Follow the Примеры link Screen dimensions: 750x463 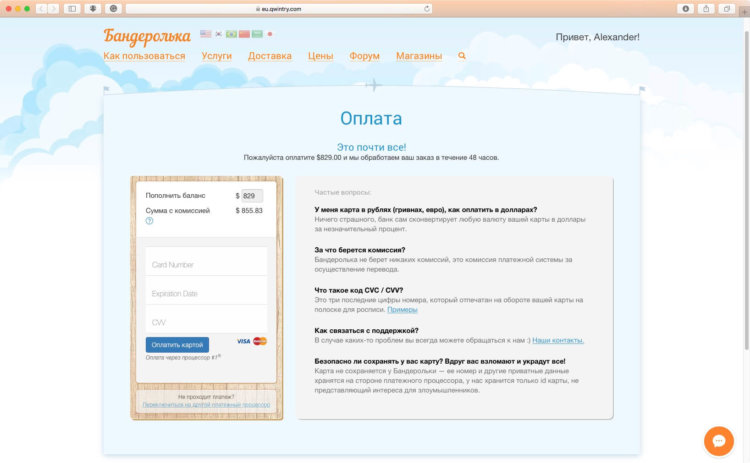tap(402, 309)
